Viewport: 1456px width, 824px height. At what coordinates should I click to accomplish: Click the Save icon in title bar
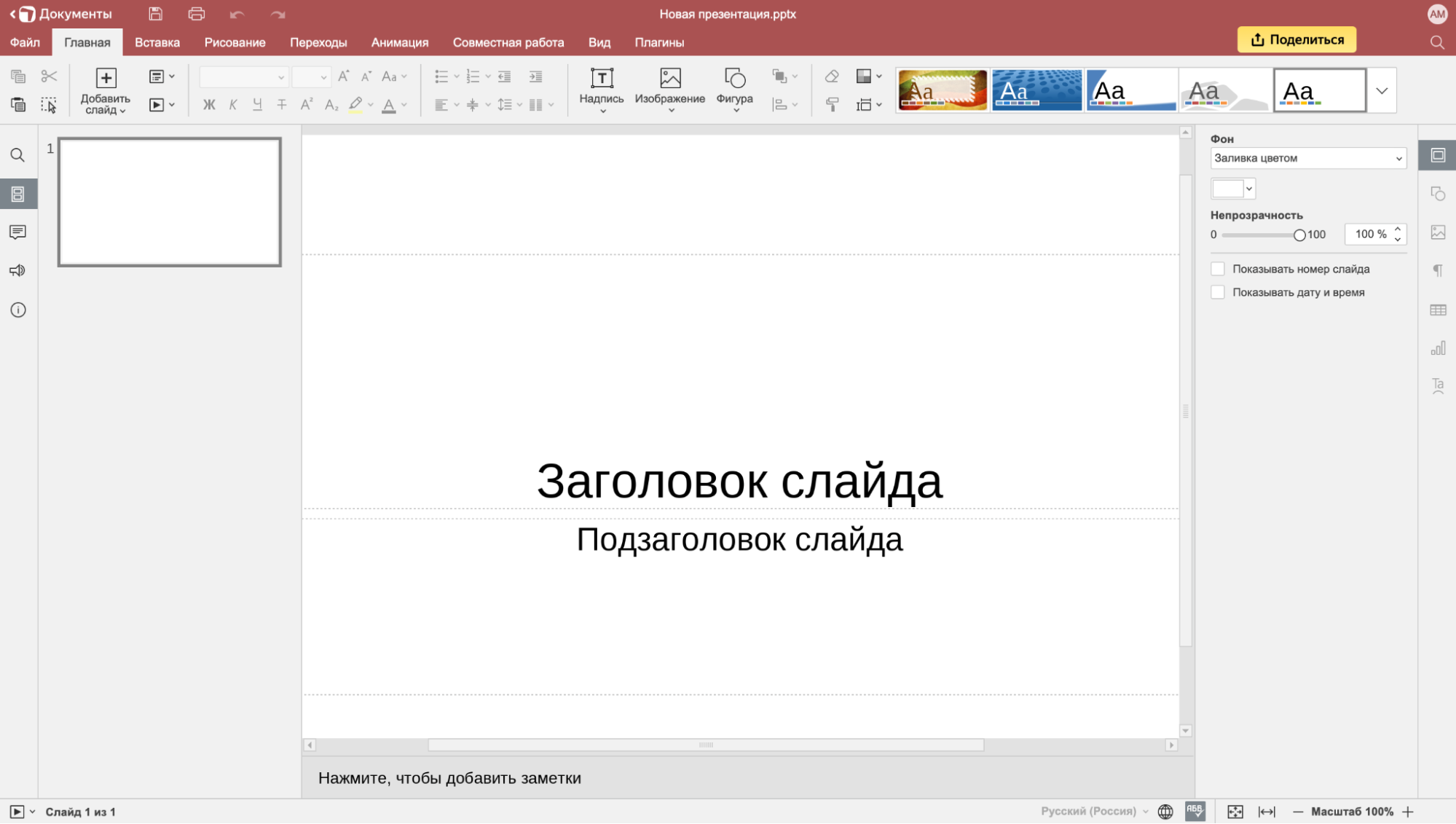click(x=155, y=14)
